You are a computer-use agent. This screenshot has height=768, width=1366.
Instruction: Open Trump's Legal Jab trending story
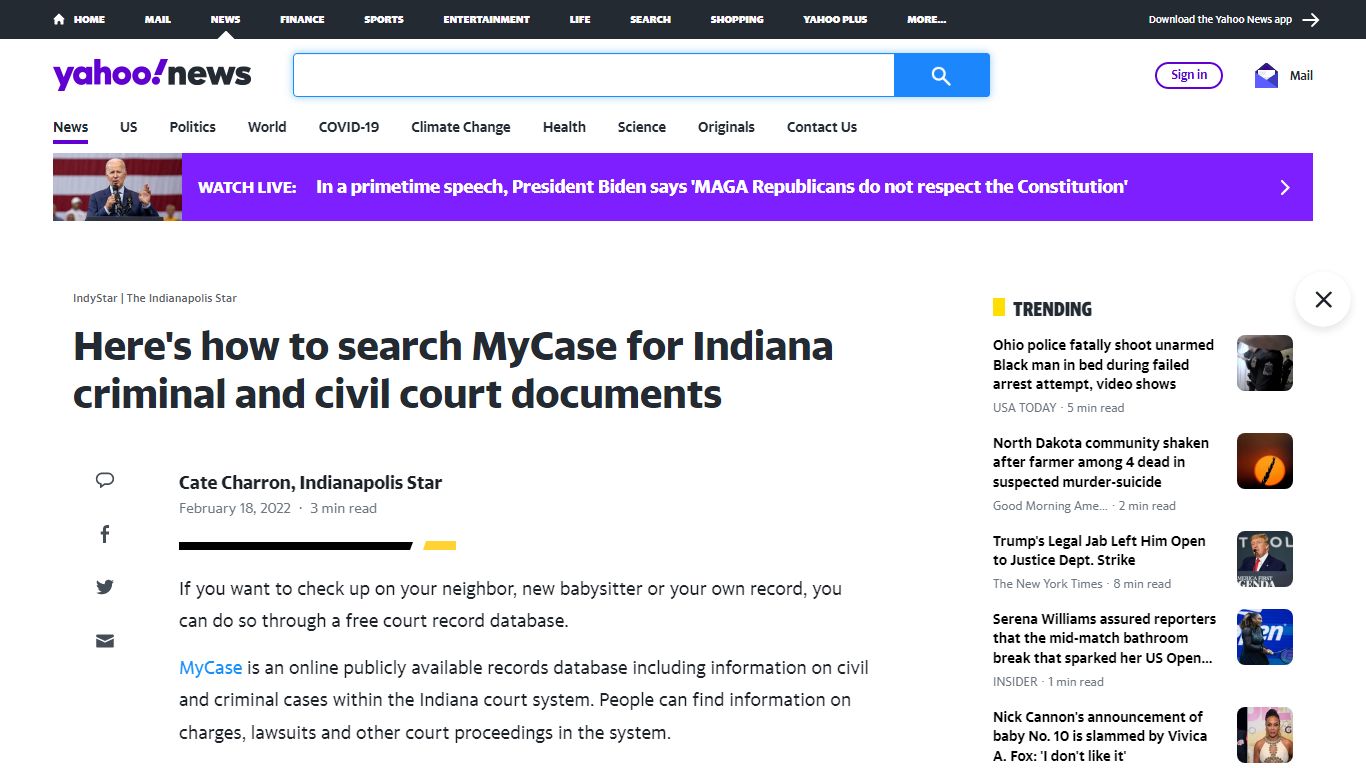point(1099,550)
